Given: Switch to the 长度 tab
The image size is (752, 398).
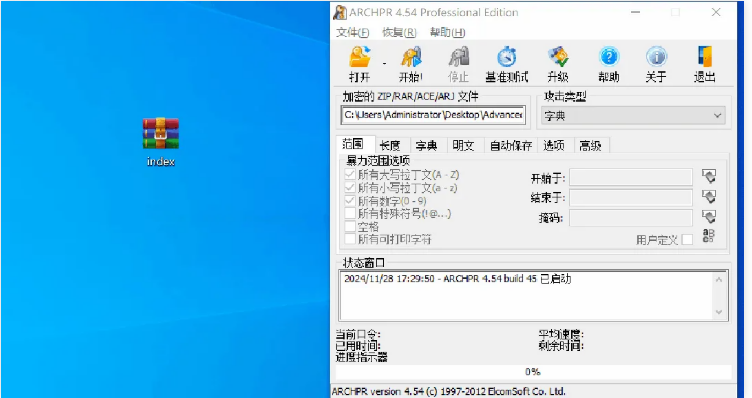Looking at the screenshot, I should point(390,146).
